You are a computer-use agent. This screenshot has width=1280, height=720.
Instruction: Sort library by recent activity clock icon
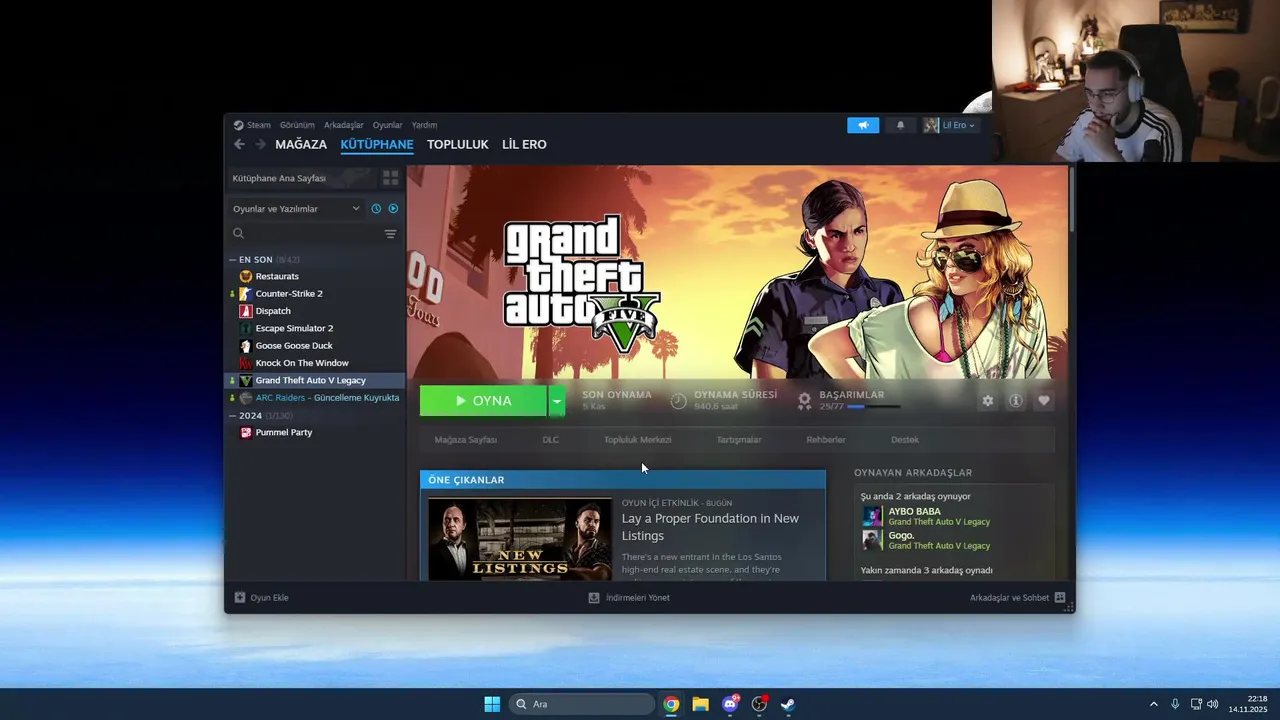click(376, 209)
